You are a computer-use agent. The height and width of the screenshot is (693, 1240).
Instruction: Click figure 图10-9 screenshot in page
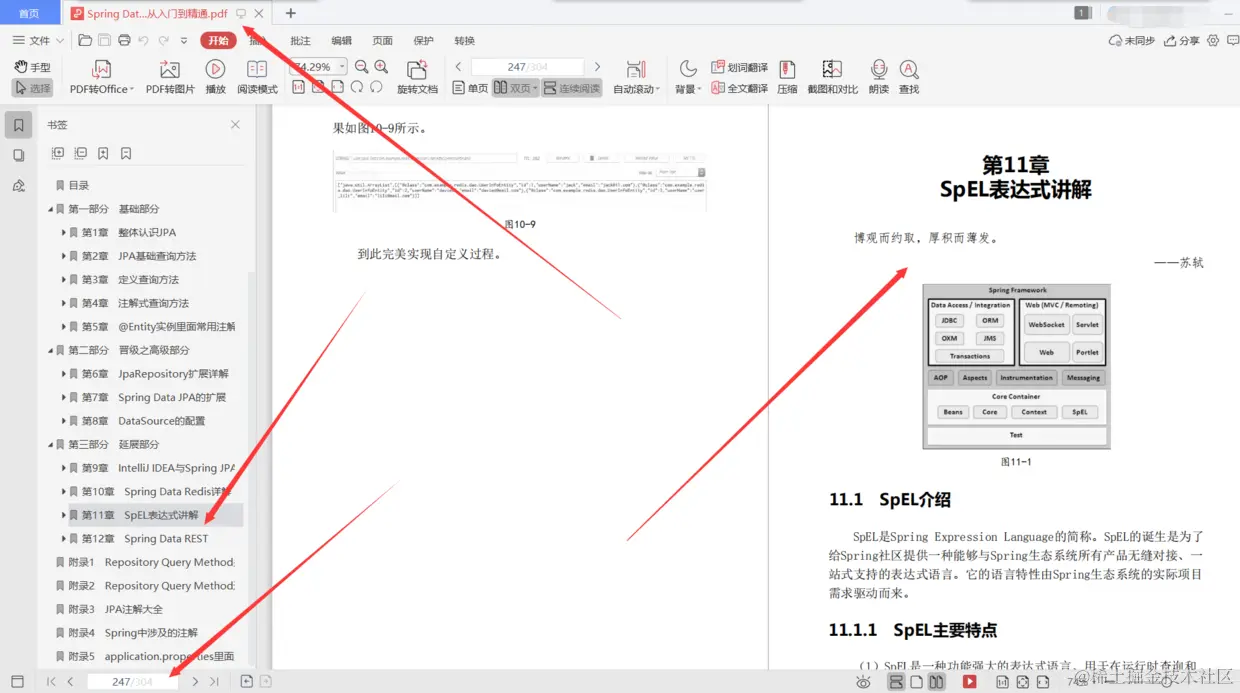tap(520, 182)
